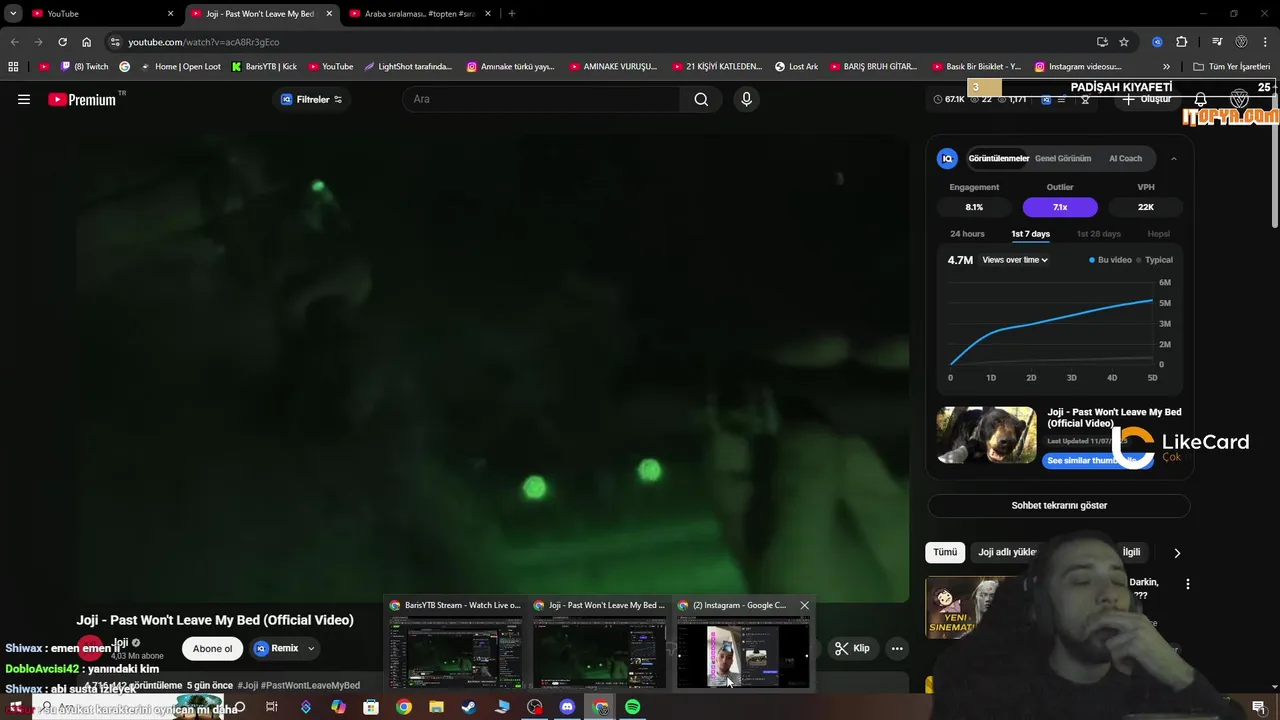Viewport: 1280px width, 720px height.
Task: Bookmark this page with the star
Action: click(1124, 42)
